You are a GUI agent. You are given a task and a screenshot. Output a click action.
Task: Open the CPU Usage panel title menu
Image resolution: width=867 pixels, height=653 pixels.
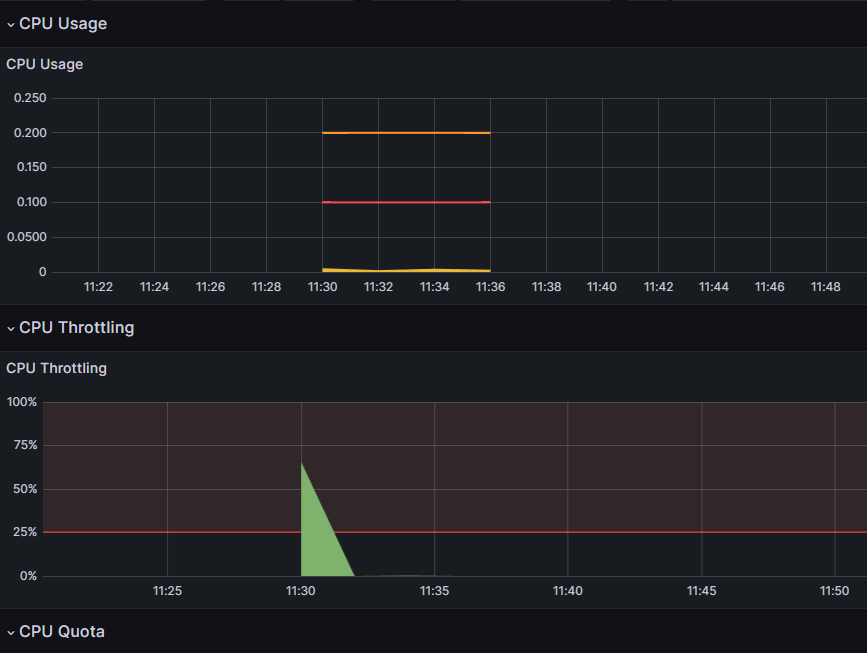(45, 64)
